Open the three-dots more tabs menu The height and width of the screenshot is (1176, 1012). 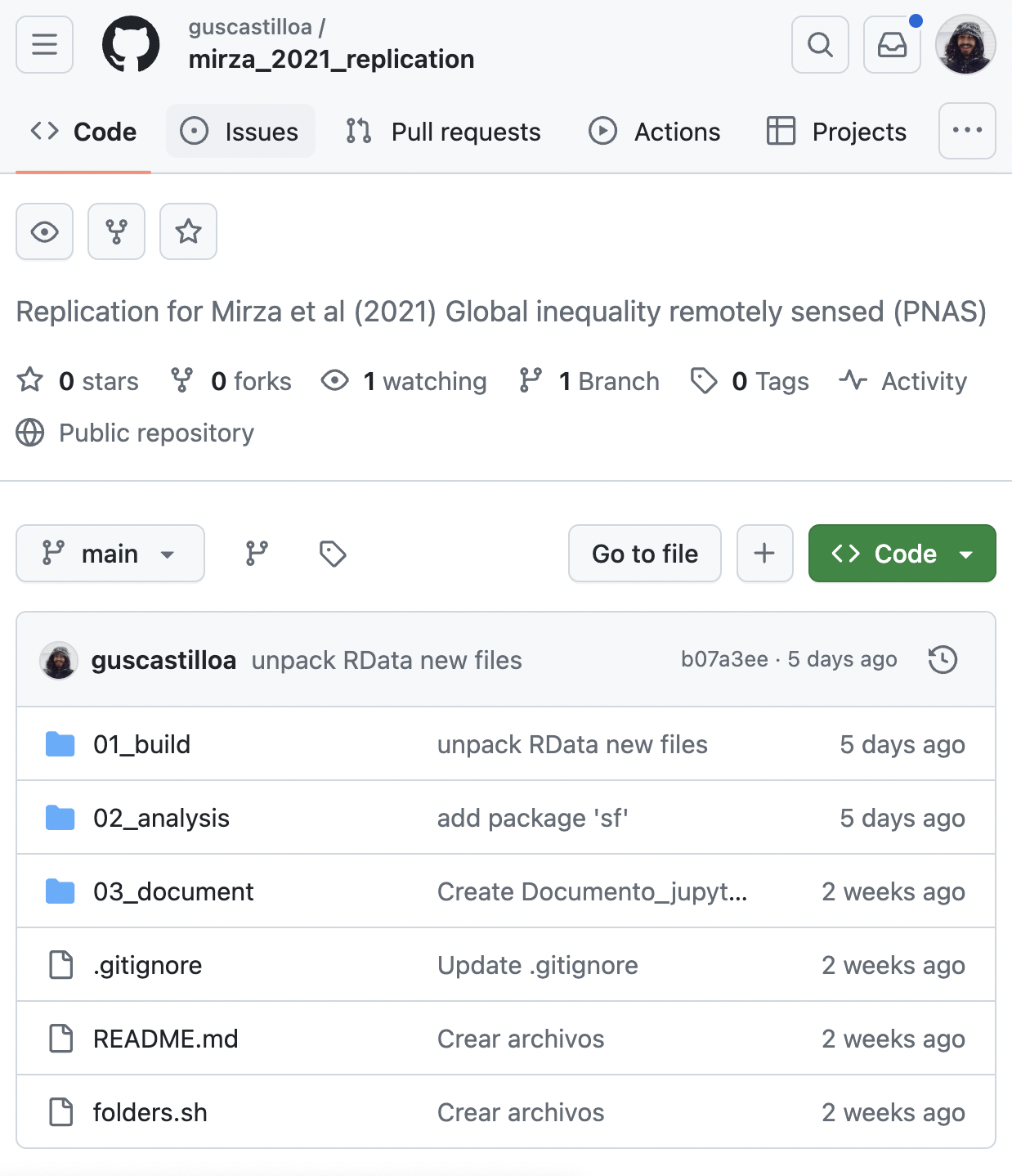tap(967, 131)
